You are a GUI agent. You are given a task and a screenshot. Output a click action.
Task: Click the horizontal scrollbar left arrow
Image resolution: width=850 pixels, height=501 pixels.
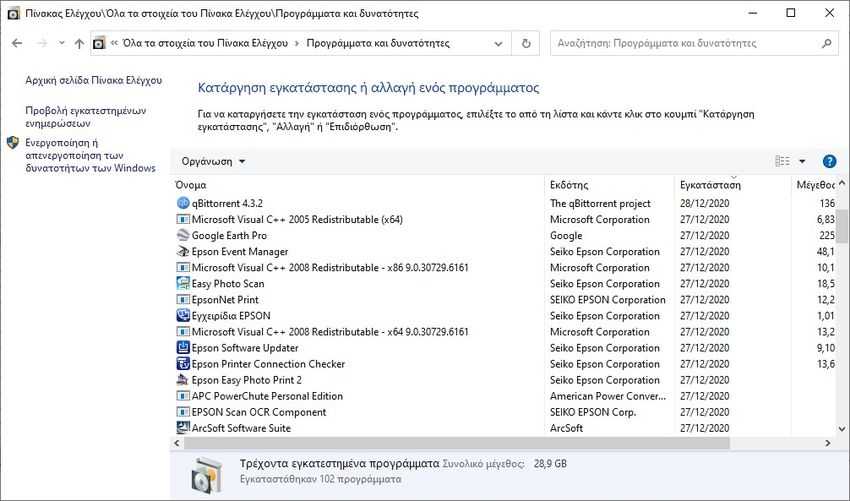[177, 443]
